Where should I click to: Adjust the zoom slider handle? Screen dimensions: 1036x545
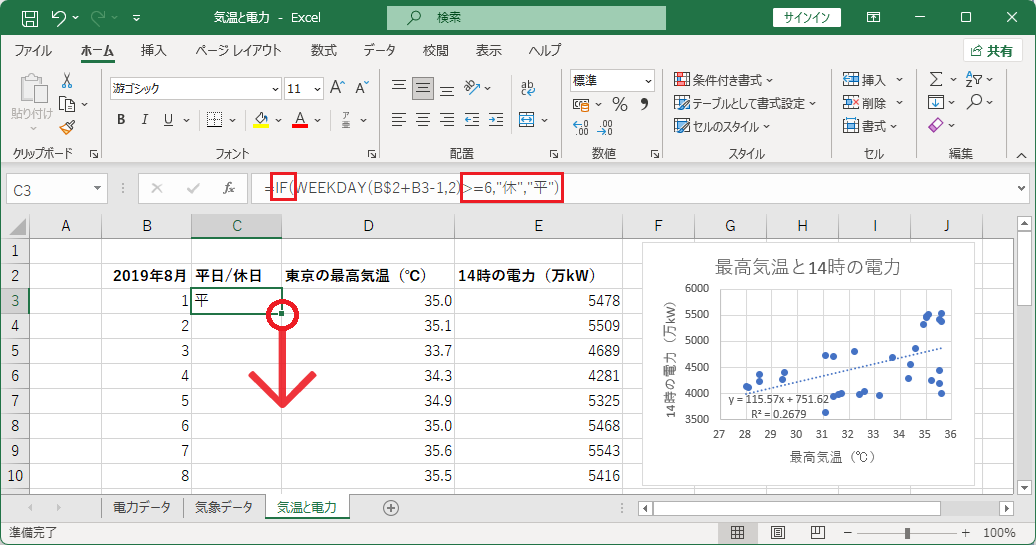(907, 532)
